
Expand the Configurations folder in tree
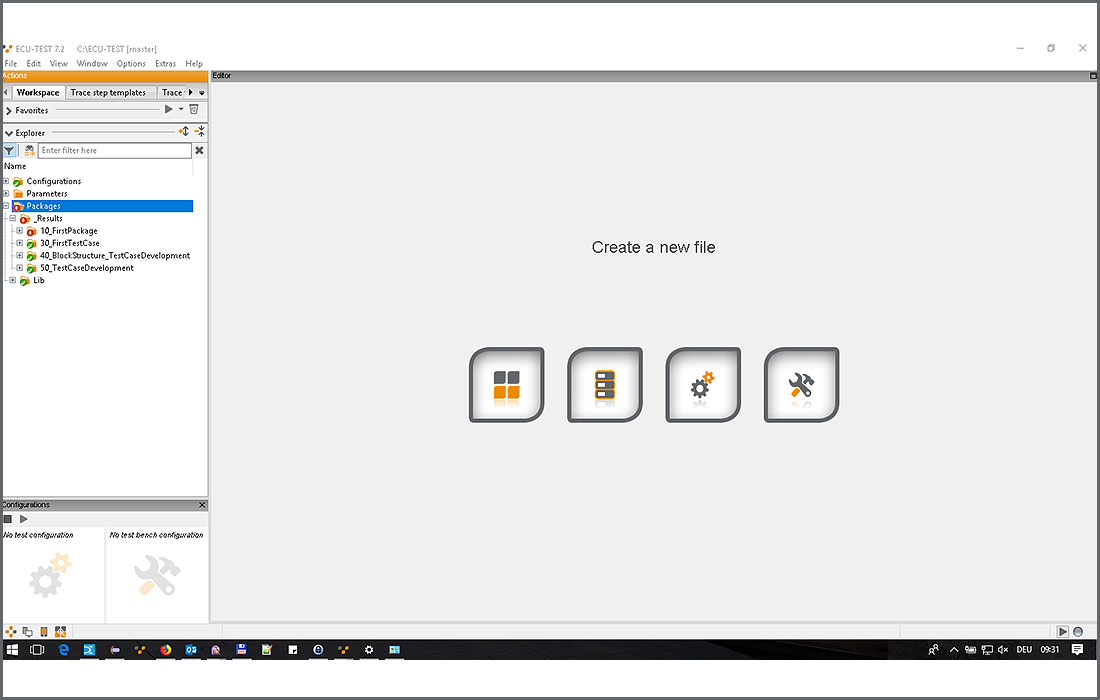[x=6, y=181]
